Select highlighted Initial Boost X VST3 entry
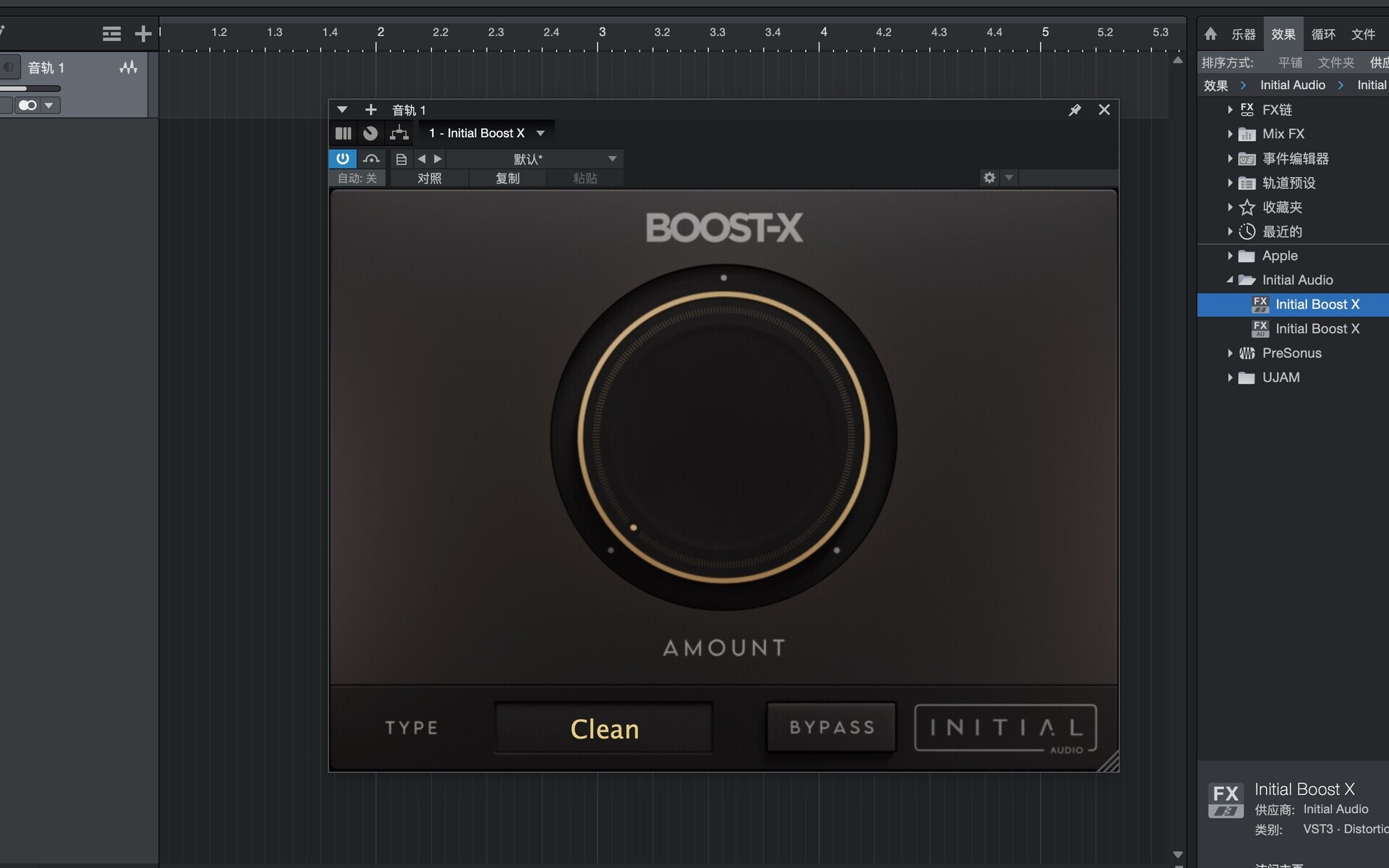Screen dimensions: 1389x868 (x=1293, y=305)
